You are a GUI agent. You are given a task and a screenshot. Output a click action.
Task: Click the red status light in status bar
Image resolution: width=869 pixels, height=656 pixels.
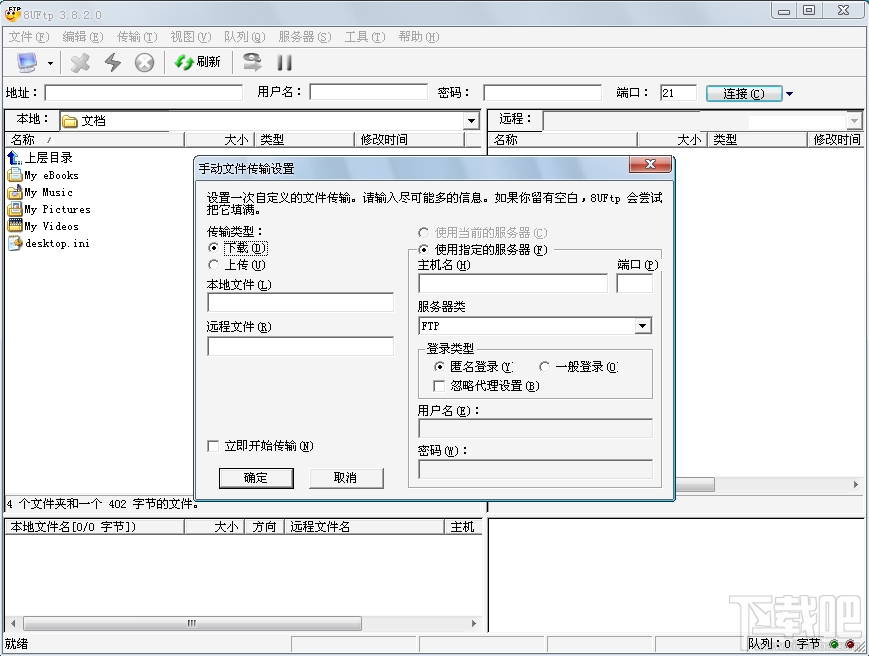[850, 644]
